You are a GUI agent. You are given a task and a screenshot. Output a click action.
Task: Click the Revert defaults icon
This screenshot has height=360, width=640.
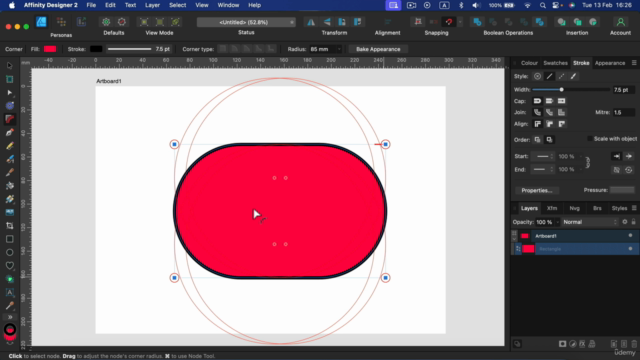(122, 22)
